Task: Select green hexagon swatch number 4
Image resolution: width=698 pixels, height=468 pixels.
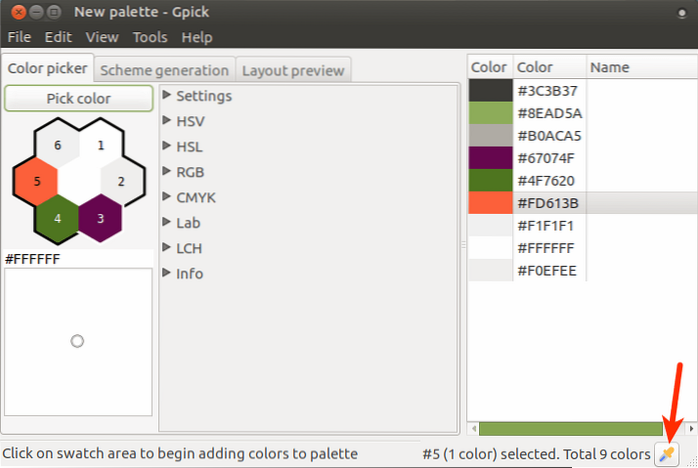Action: [x=58, y=217]
